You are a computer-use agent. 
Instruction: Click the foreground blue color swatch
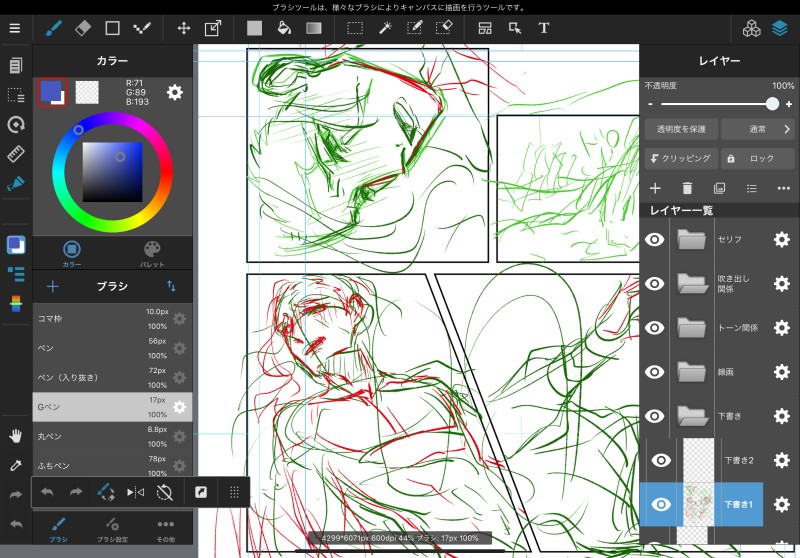point(52,91)
